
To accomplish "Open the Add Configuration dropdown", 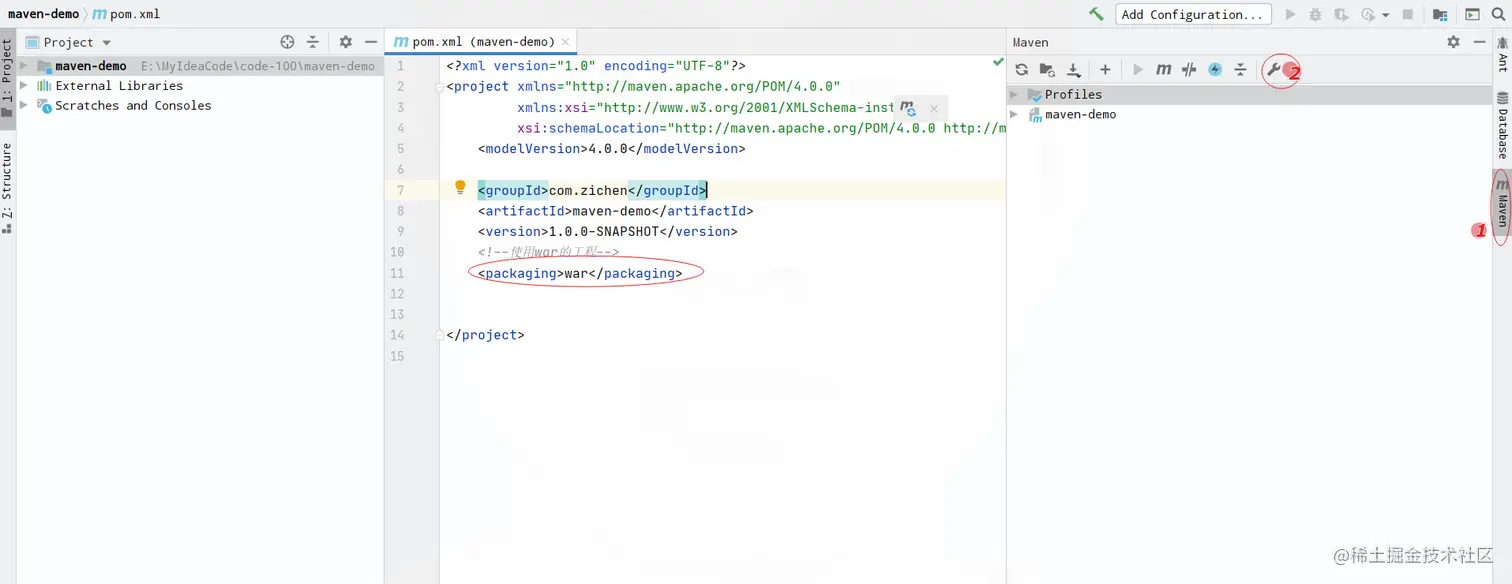I will point(1194,14).
